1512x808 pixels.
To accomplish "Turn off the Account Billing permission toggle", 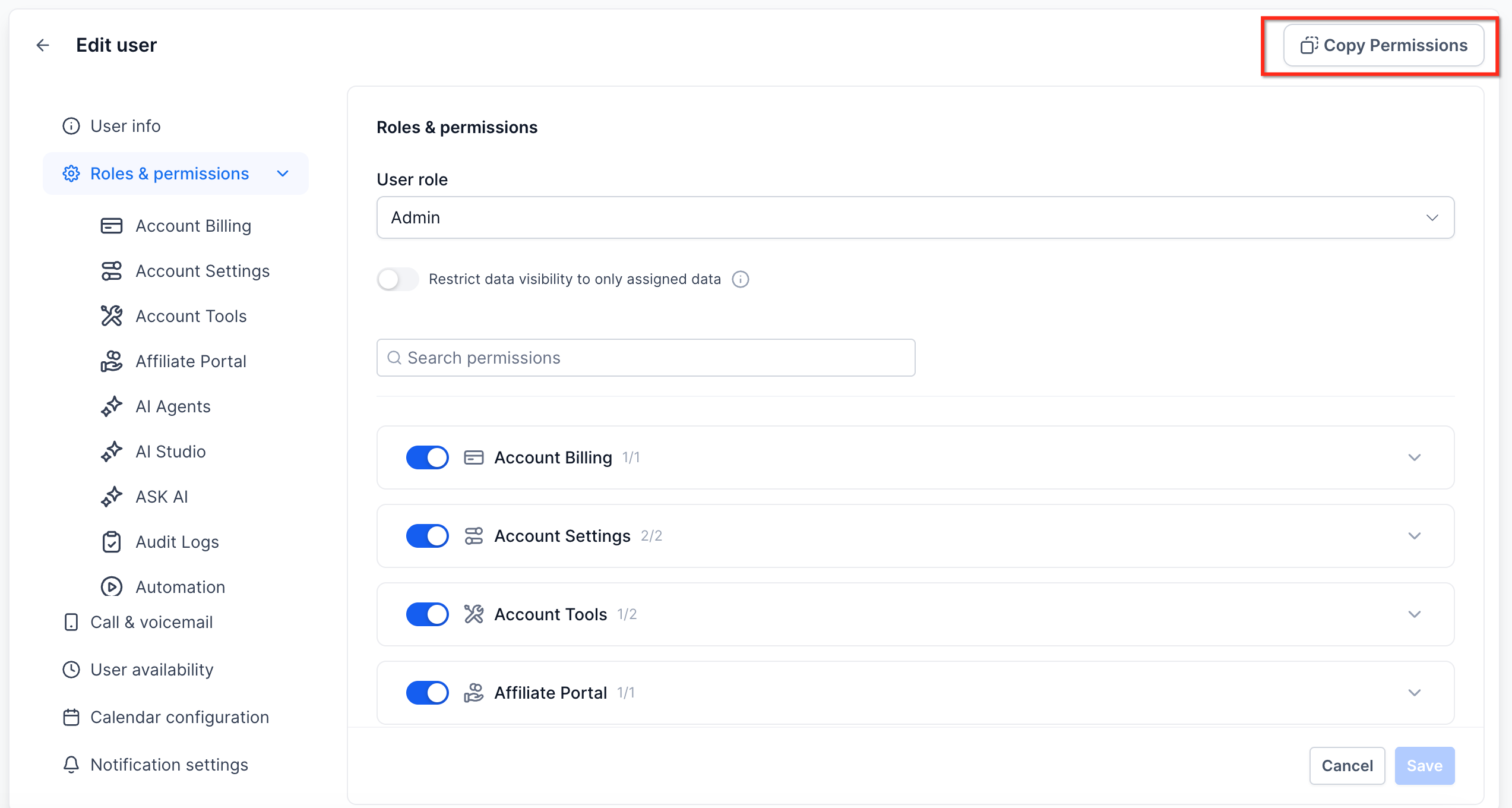I will coord(428,457).
